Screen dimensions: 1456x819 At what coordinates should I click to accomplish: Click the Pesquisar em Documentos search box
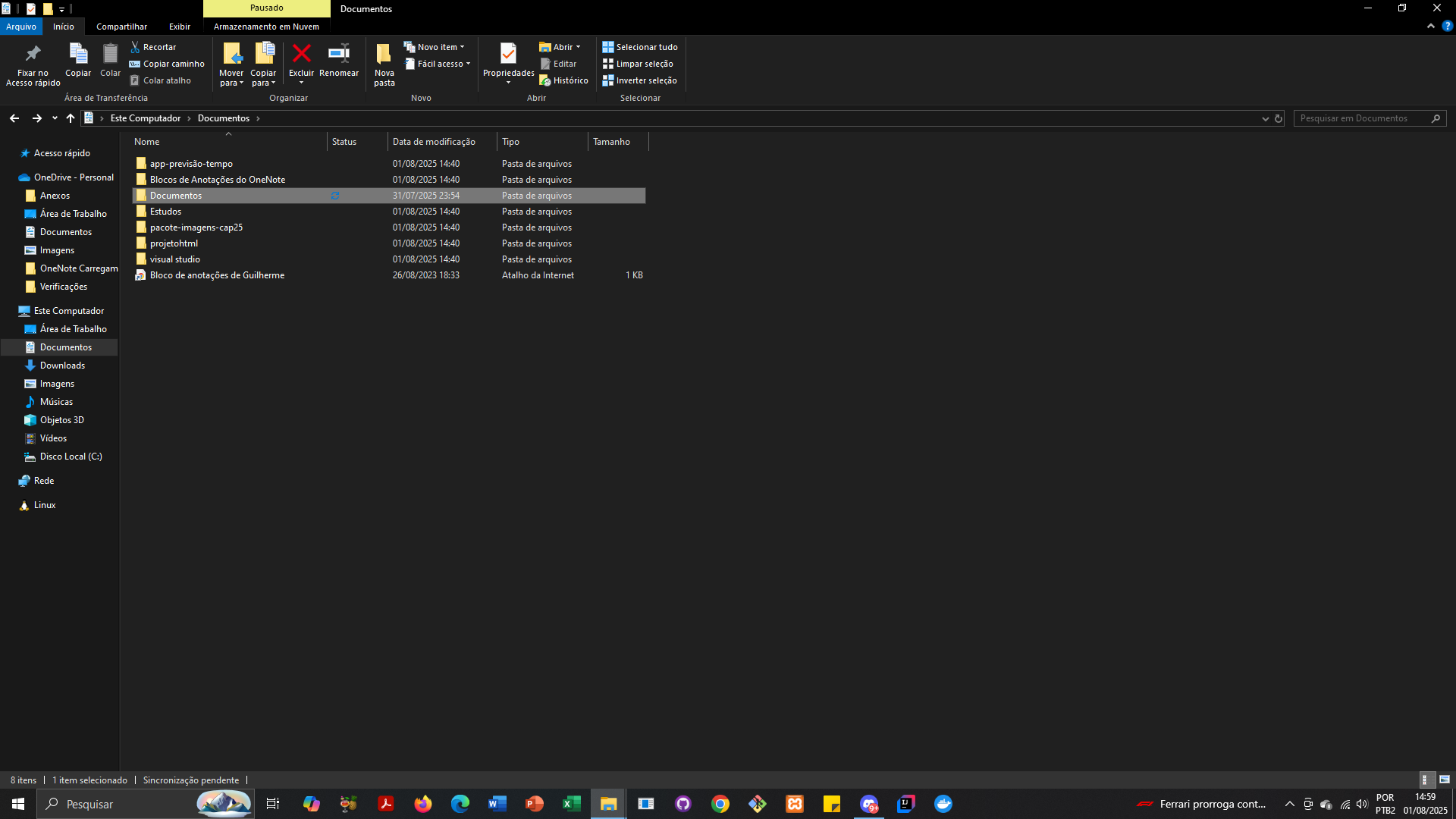pyautogui.click(x=1370, y=118)
